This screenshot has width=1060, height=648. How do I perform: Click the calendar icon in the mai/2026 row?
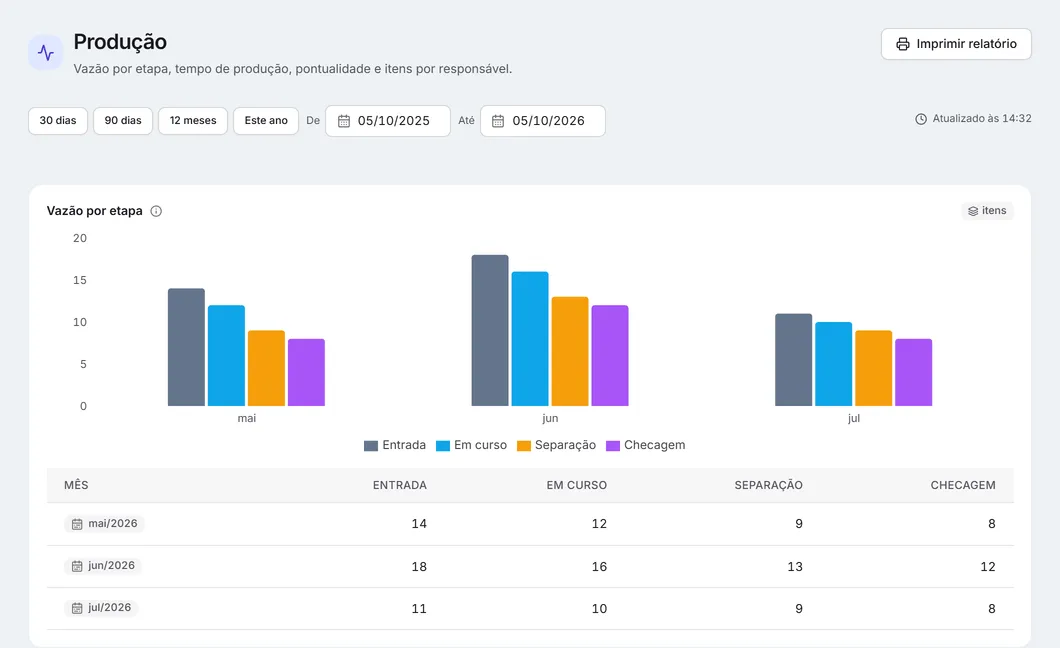[x=77, y=524]
